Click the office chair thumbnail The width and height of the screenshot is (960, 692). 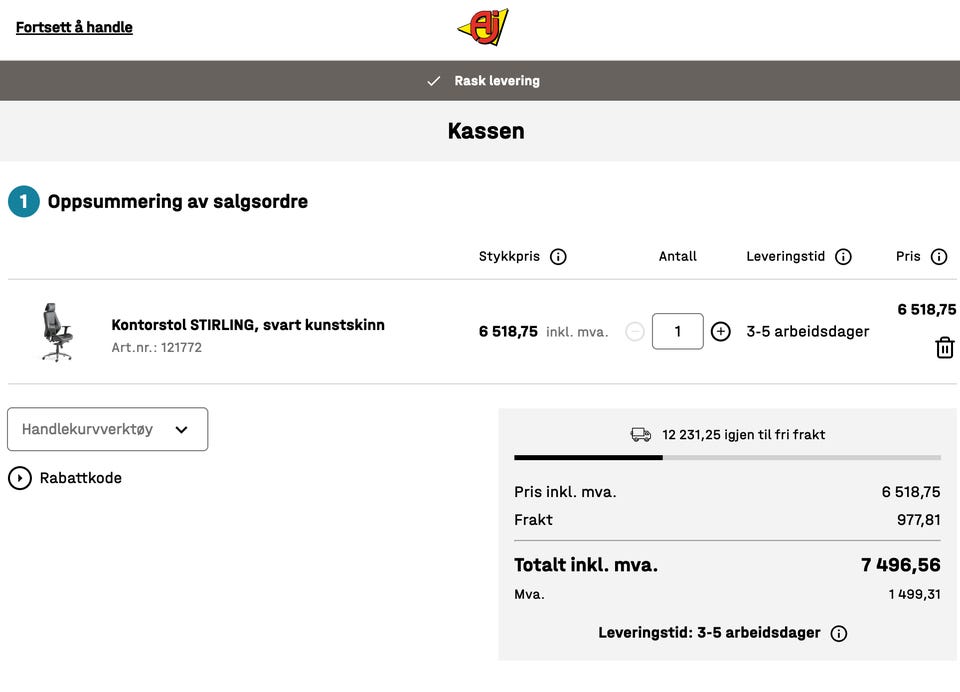pos(57,332)
